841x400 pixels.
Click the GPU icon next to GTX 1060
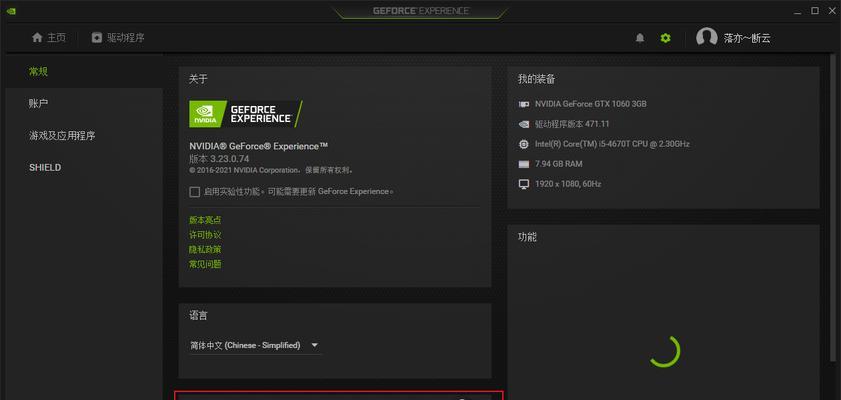coord(524,104)
